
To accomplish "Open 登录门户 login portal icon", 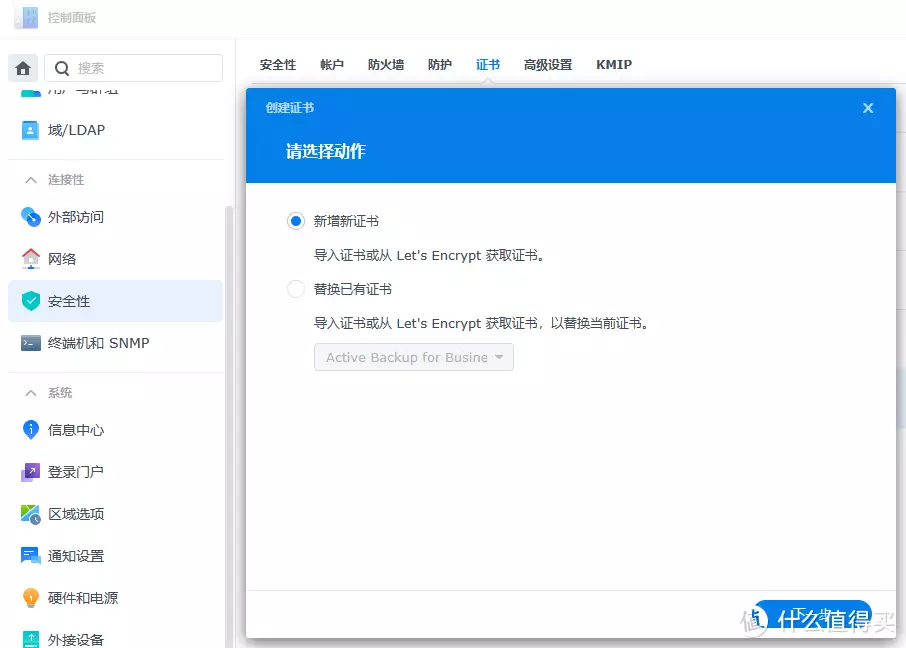I will tap(31, 472).
